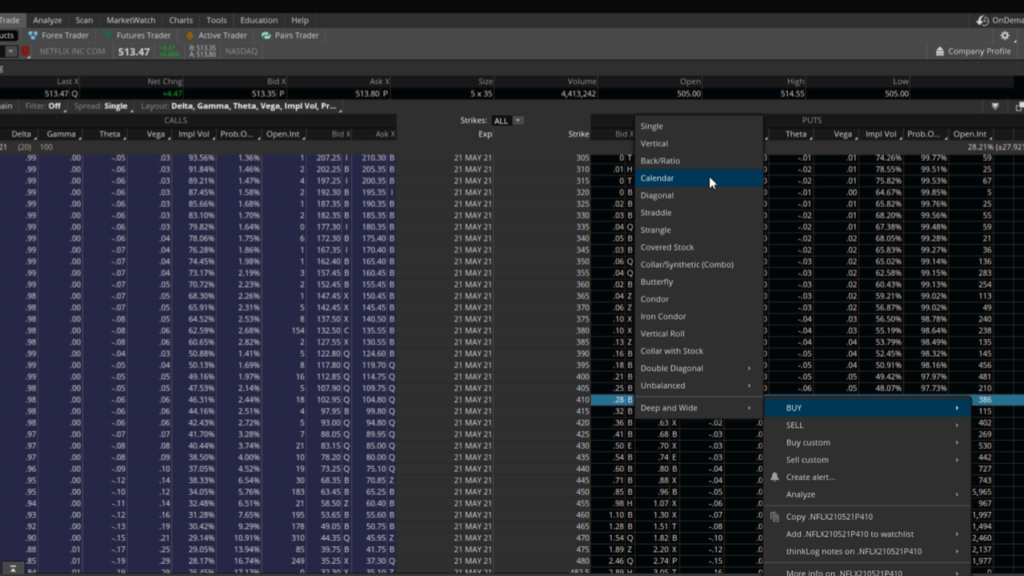The width and height of the screenshot is (1024, 576).
Task: Expand the Buy custom submenu
Action: (867, 442)
